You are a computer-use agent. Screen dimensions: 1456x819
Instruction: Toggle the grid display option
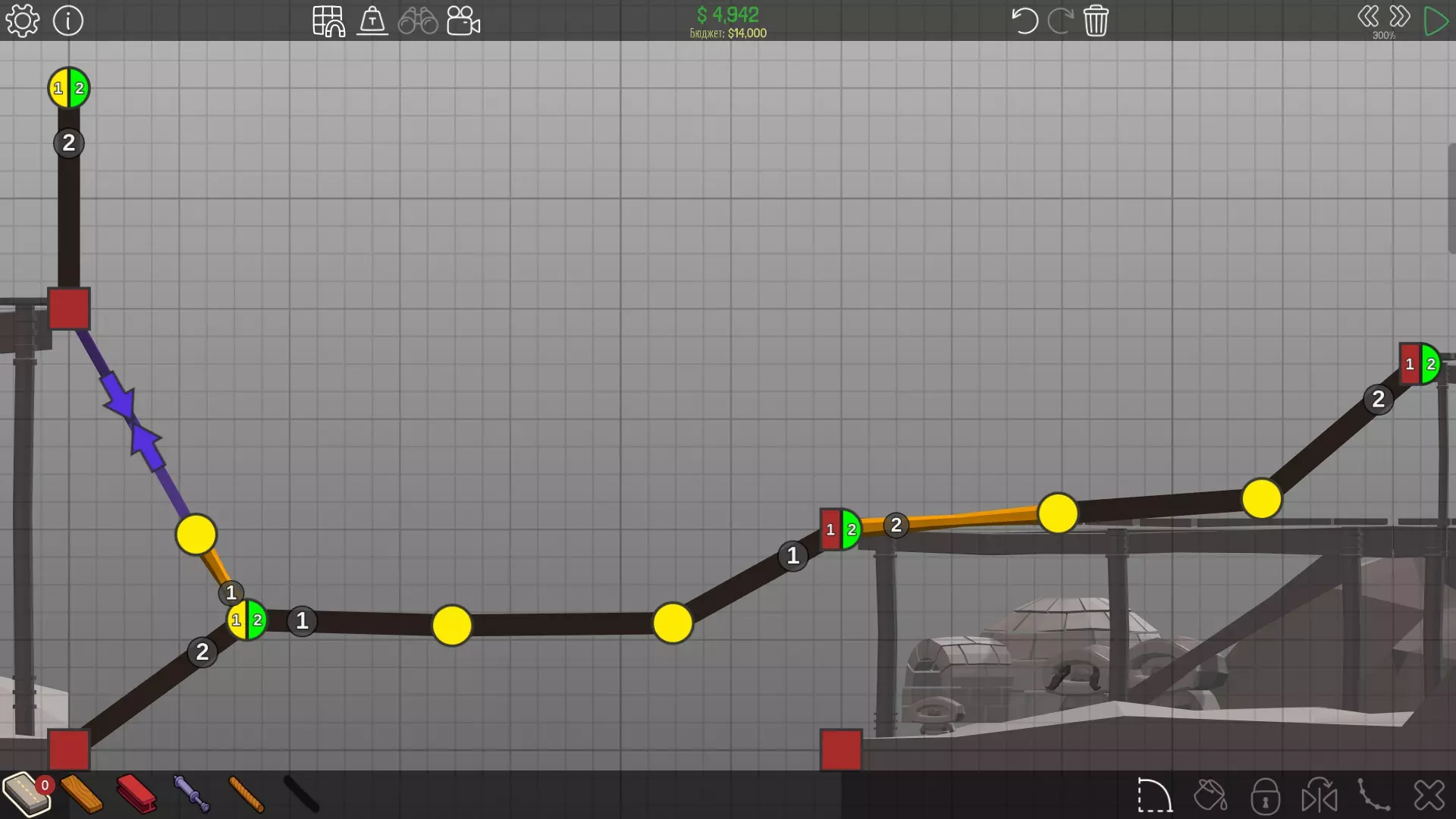click(x=328, y=20)
